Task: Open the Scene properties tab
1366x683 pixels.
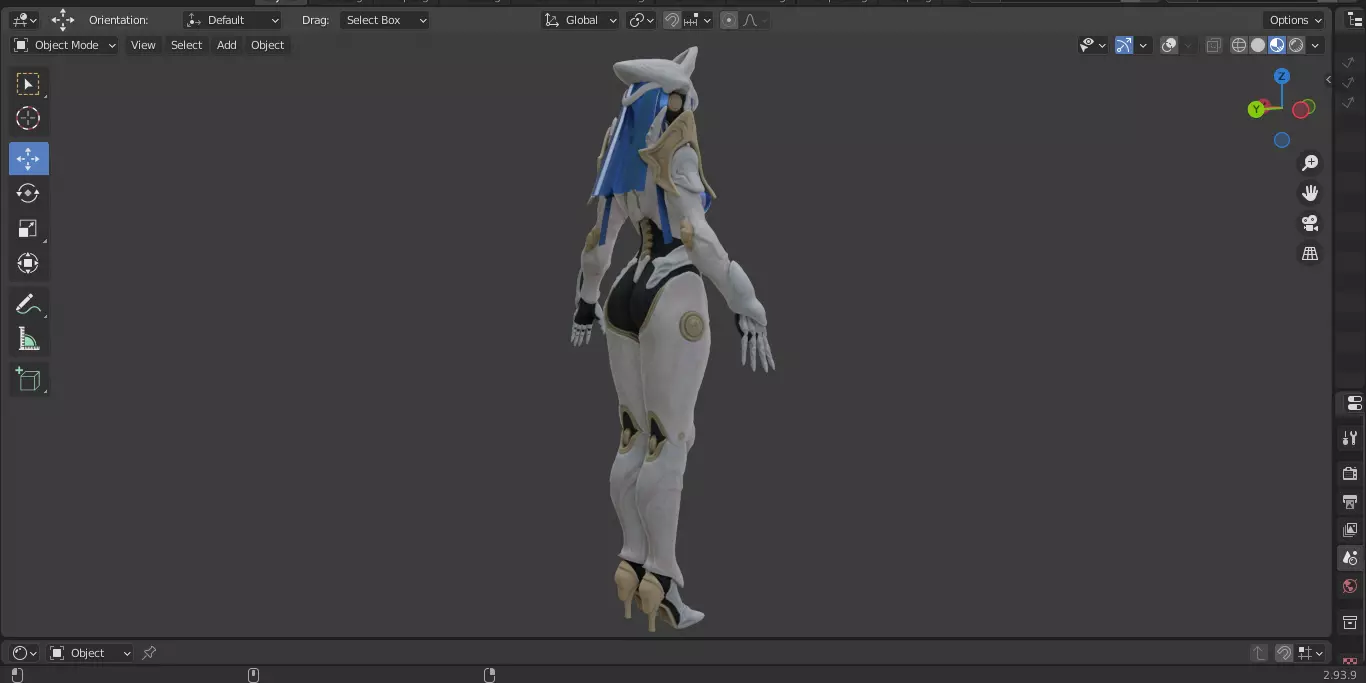Action: (x=1350, y=558)
